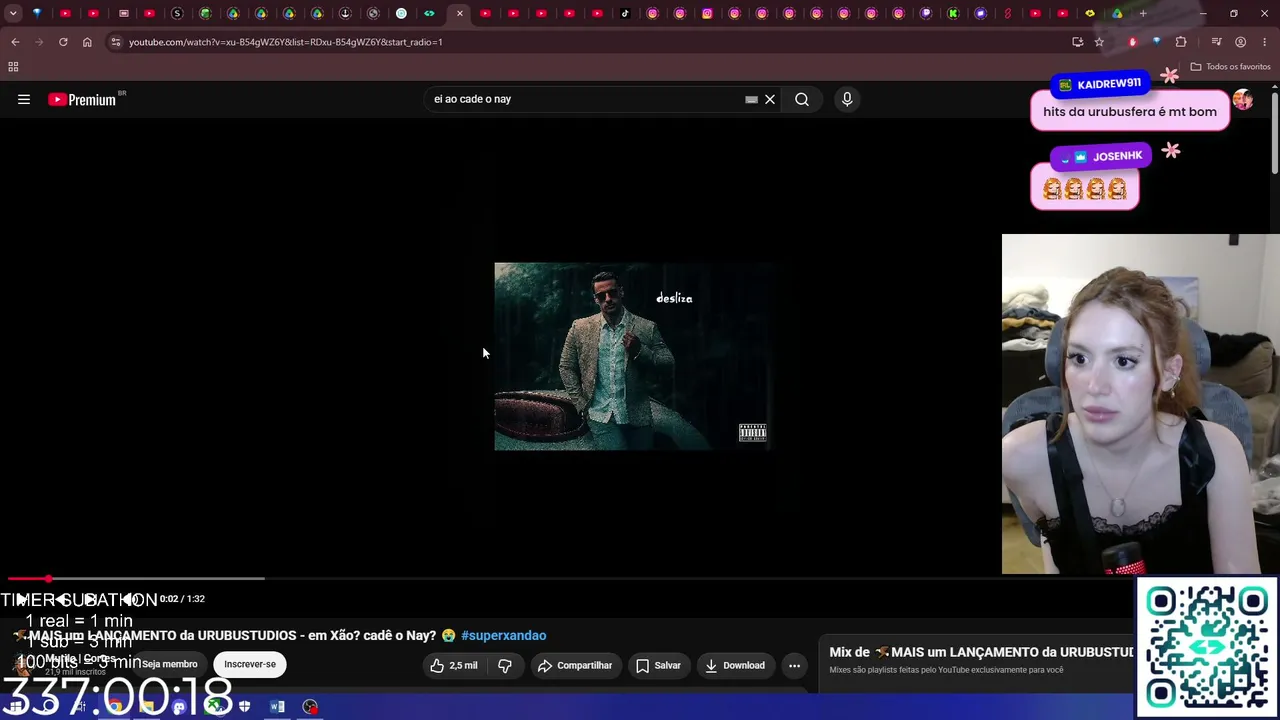This screenshot has width=1280, height=720.
Task: Dislike the video
Action: (505, 665)
